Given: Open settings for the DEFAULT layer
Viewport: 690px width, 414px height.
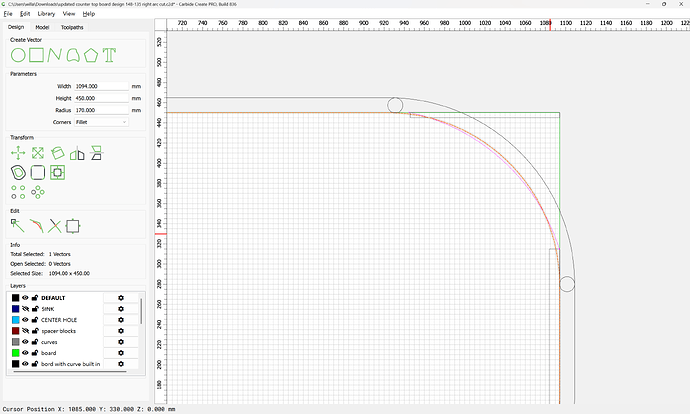Looking at the screenshot, I should pos(121,298).
